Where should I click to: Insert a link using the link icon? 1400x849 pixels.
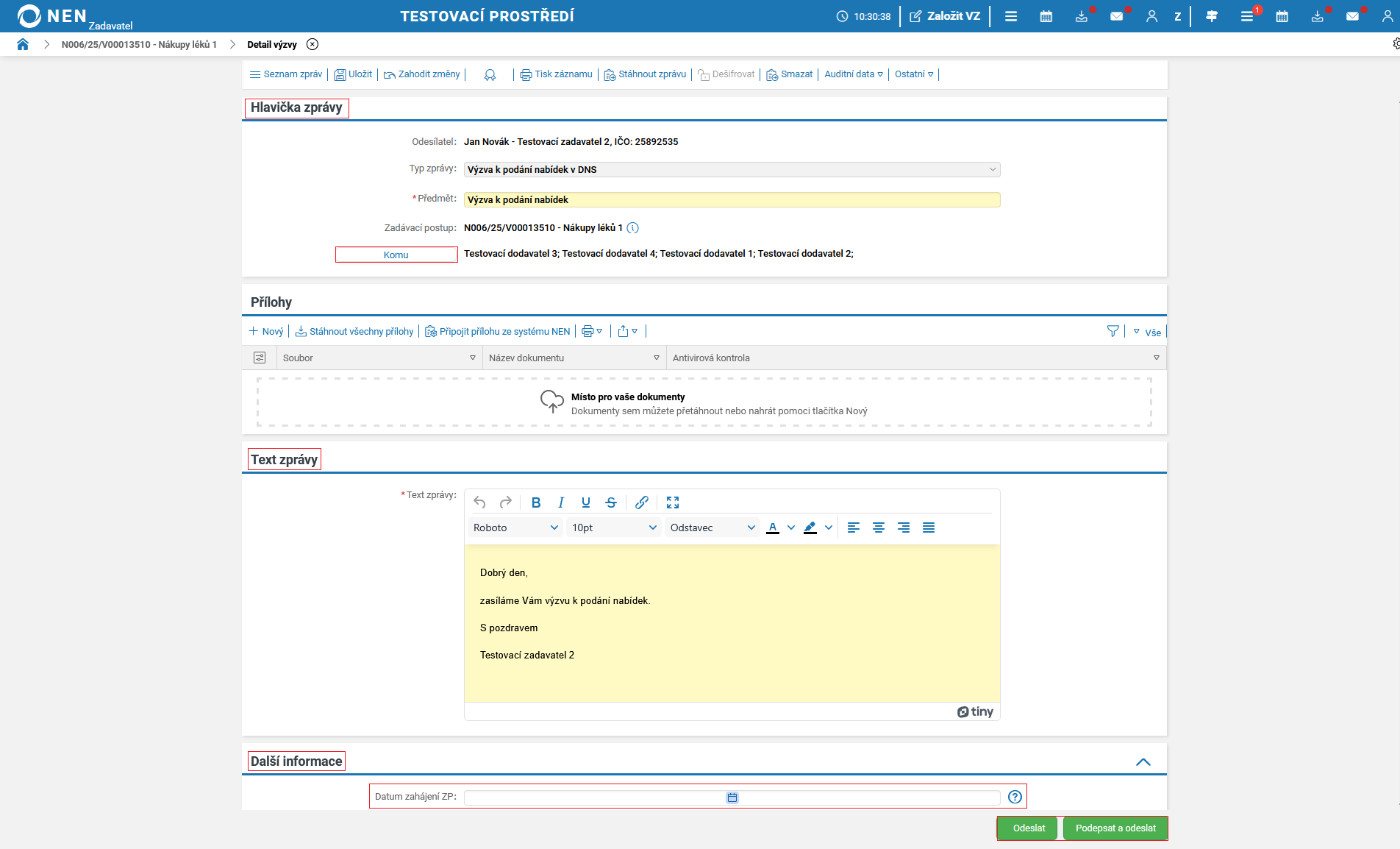642,502
